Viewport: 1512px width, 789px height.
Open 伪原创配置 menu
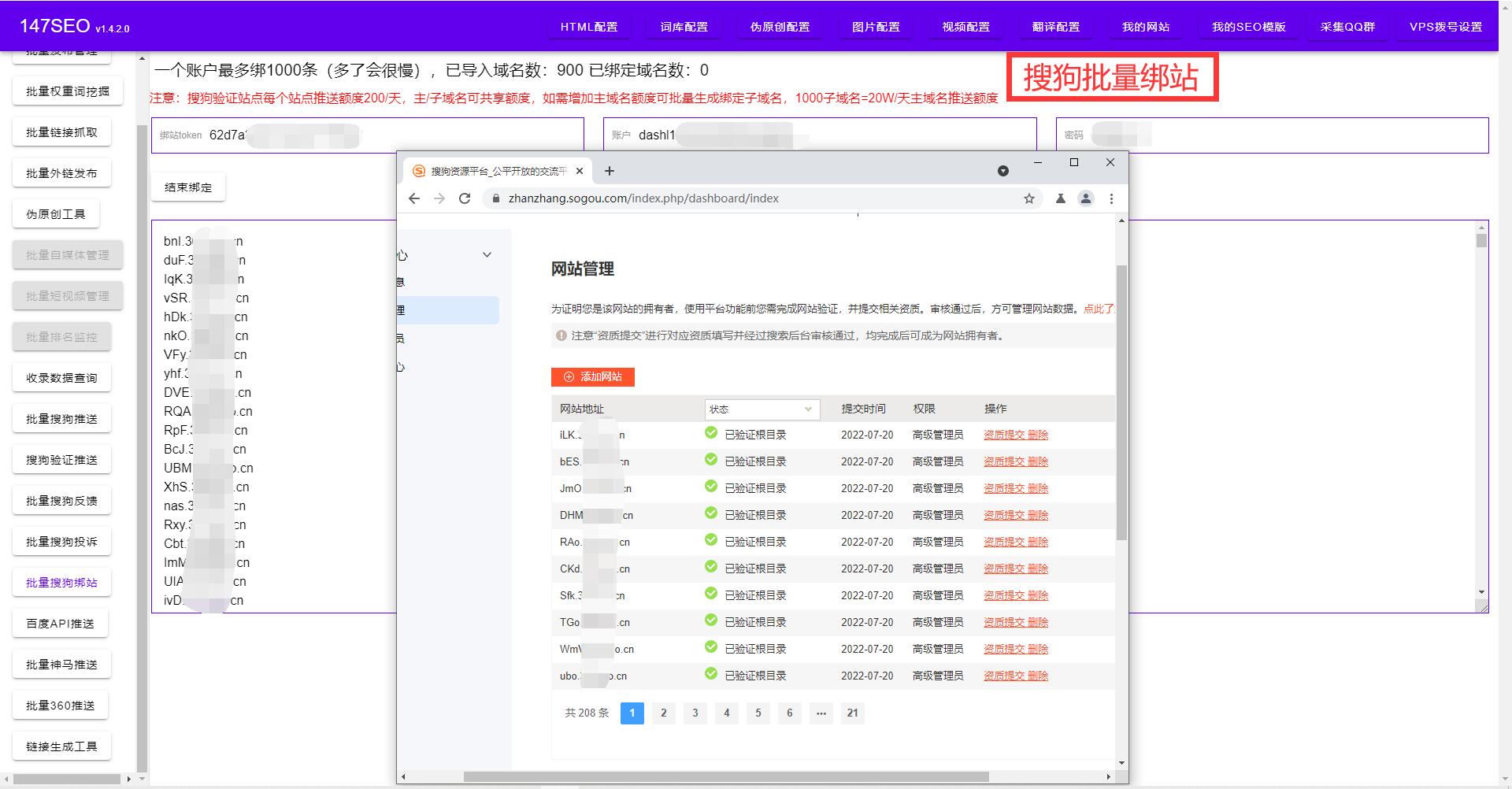tap(780, 27)
